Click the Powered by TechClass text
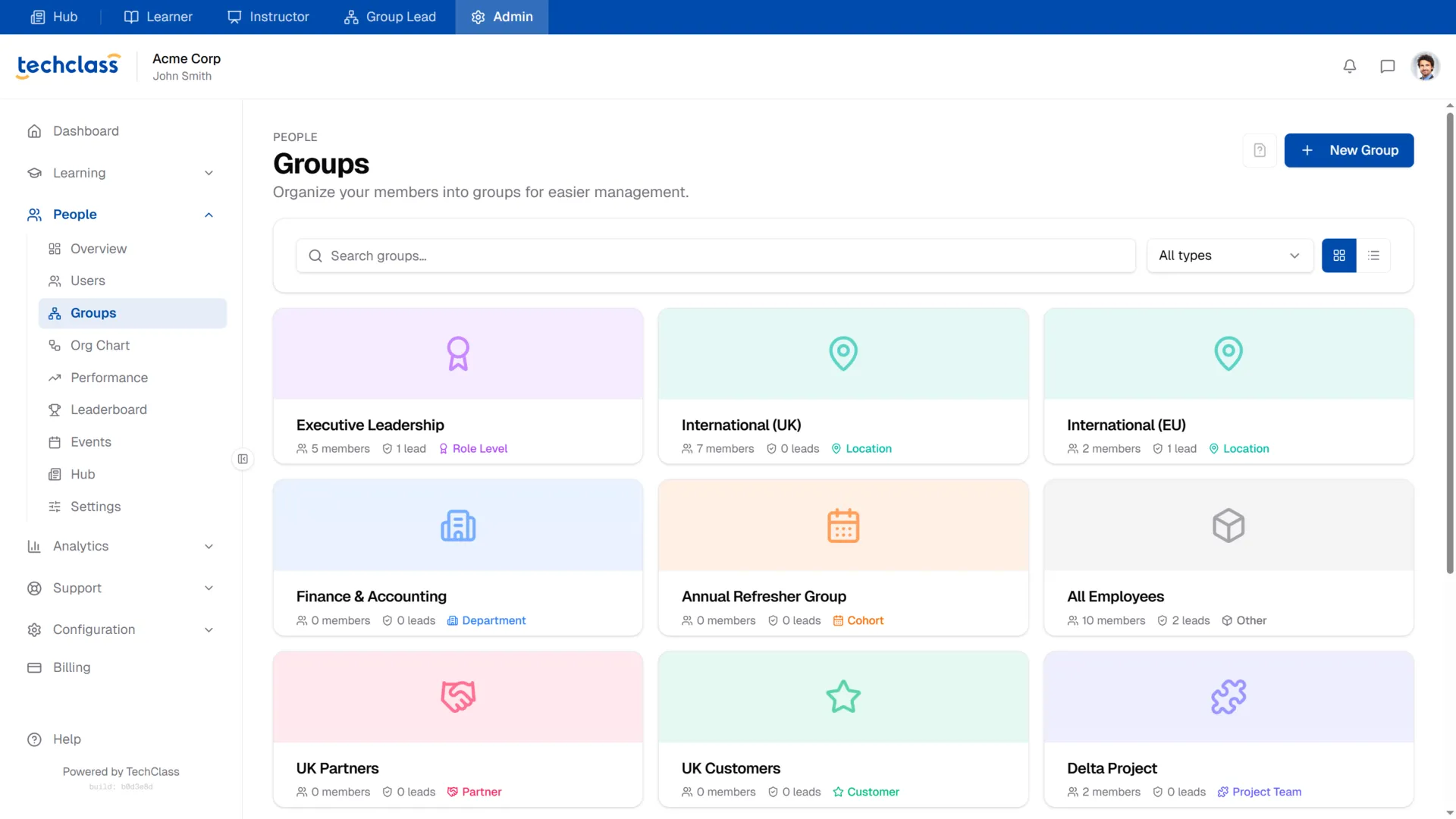 click(x=121, y=772)
